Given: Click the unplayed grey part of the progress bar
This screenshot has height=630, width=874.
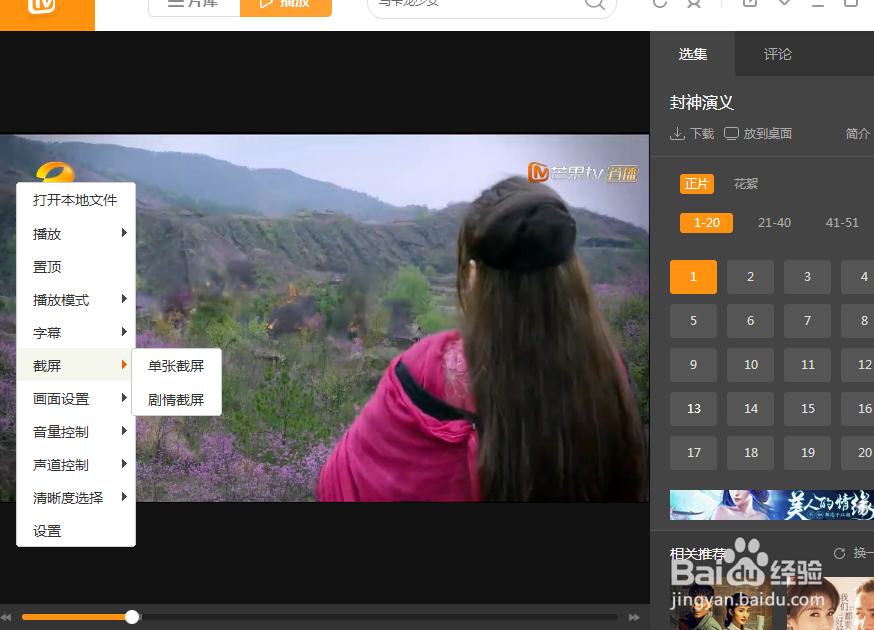Looking at the screenshot, I should point(379,617).
